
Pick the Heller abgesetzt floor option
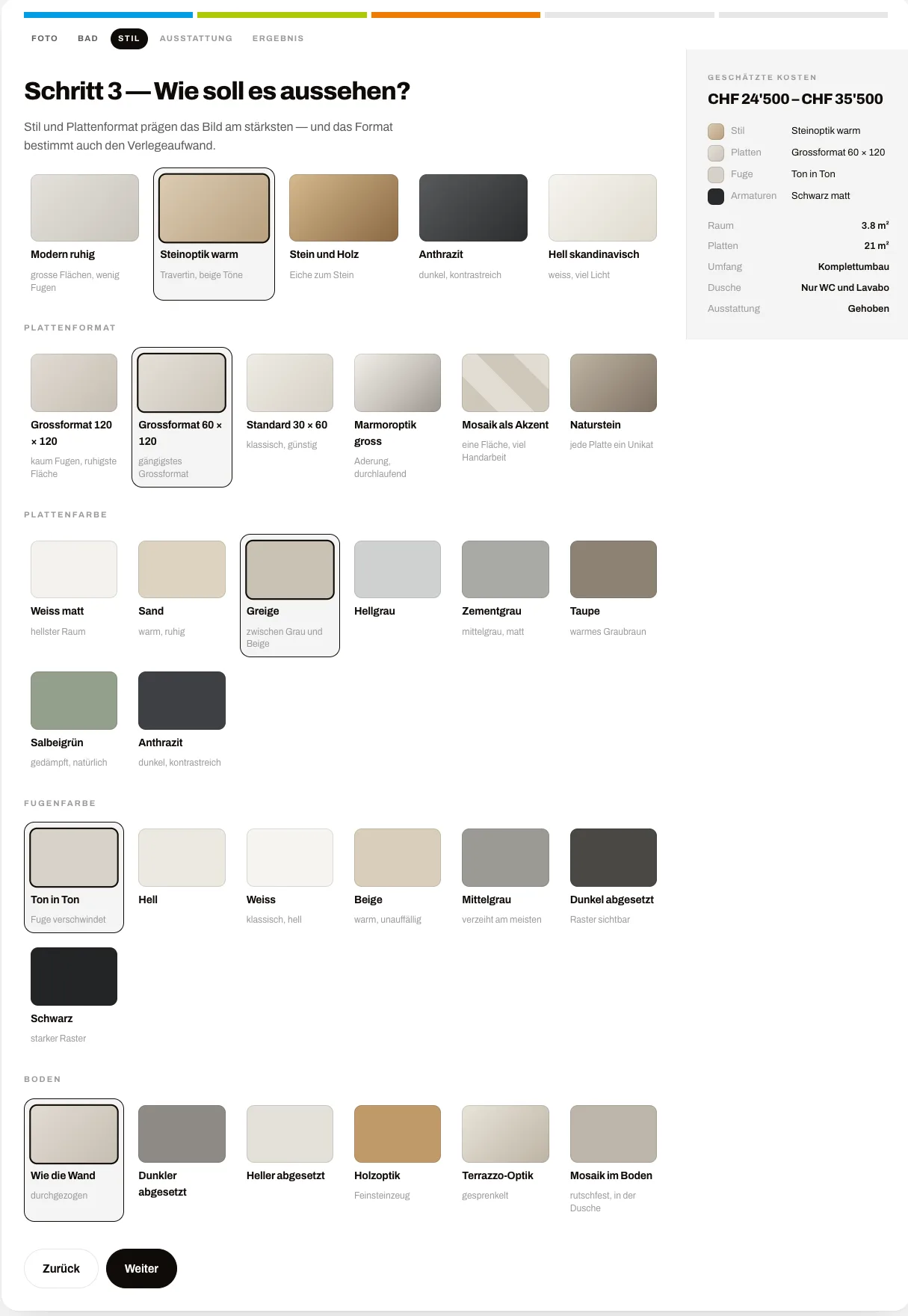[x=290, y=1160]
